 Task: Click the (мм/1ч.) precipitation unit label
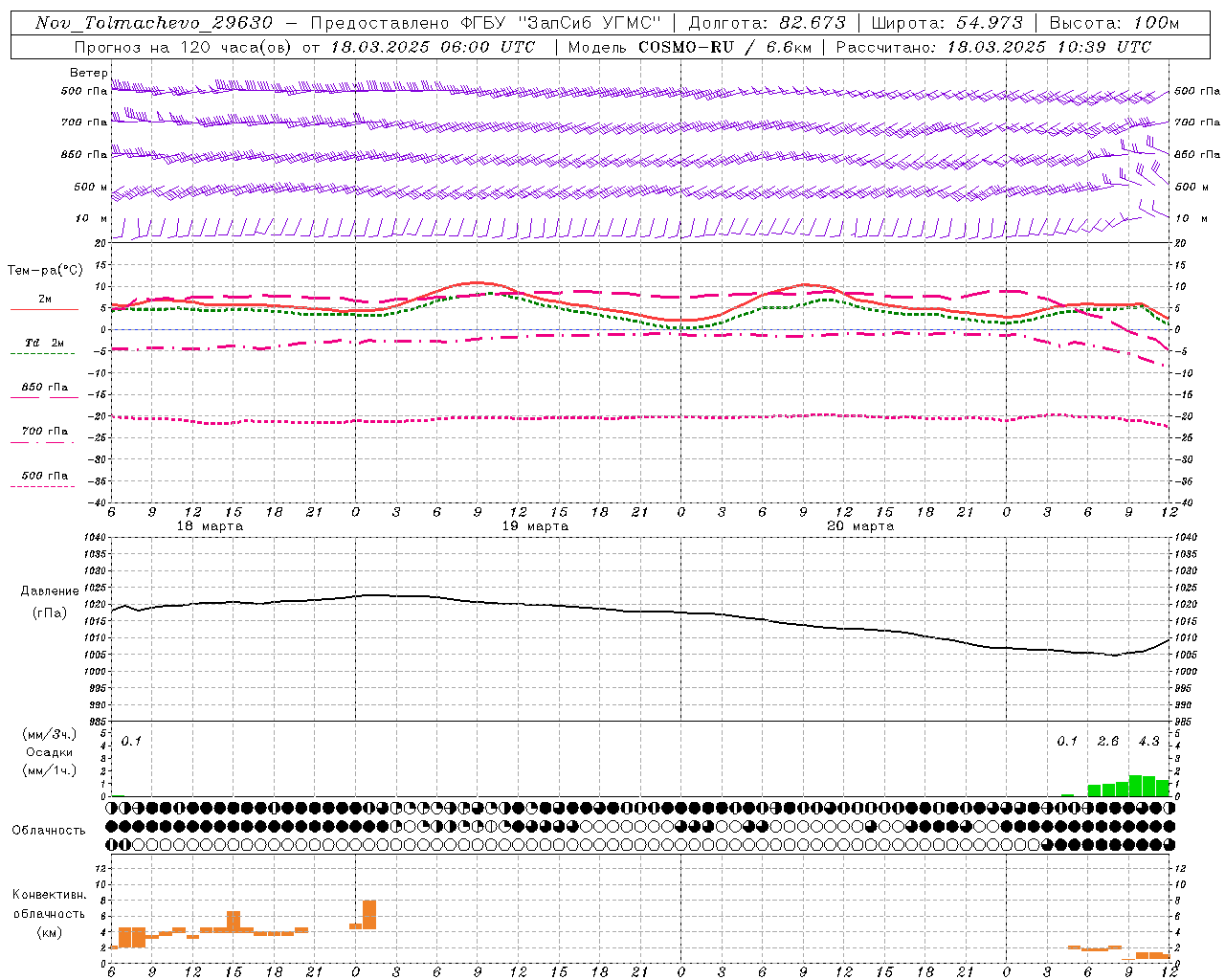(50, 770)
